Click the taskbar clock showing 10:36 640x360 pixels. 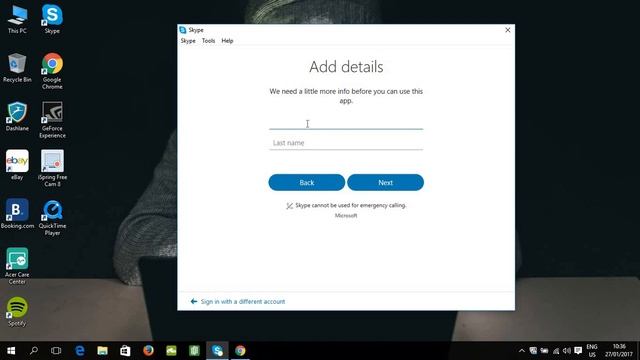point(619,351)
